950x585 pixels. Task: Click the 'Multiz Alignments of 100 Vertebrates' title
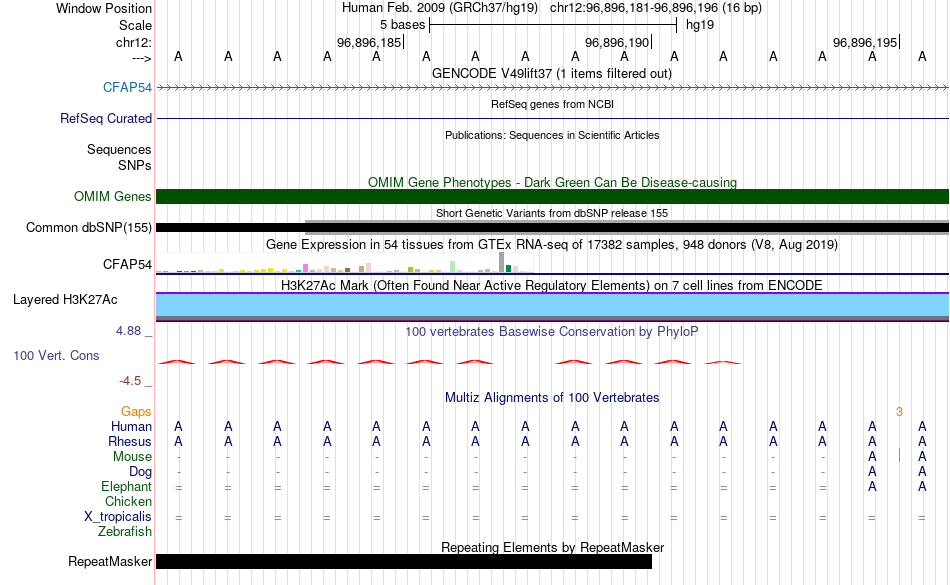tap(552, 397)
